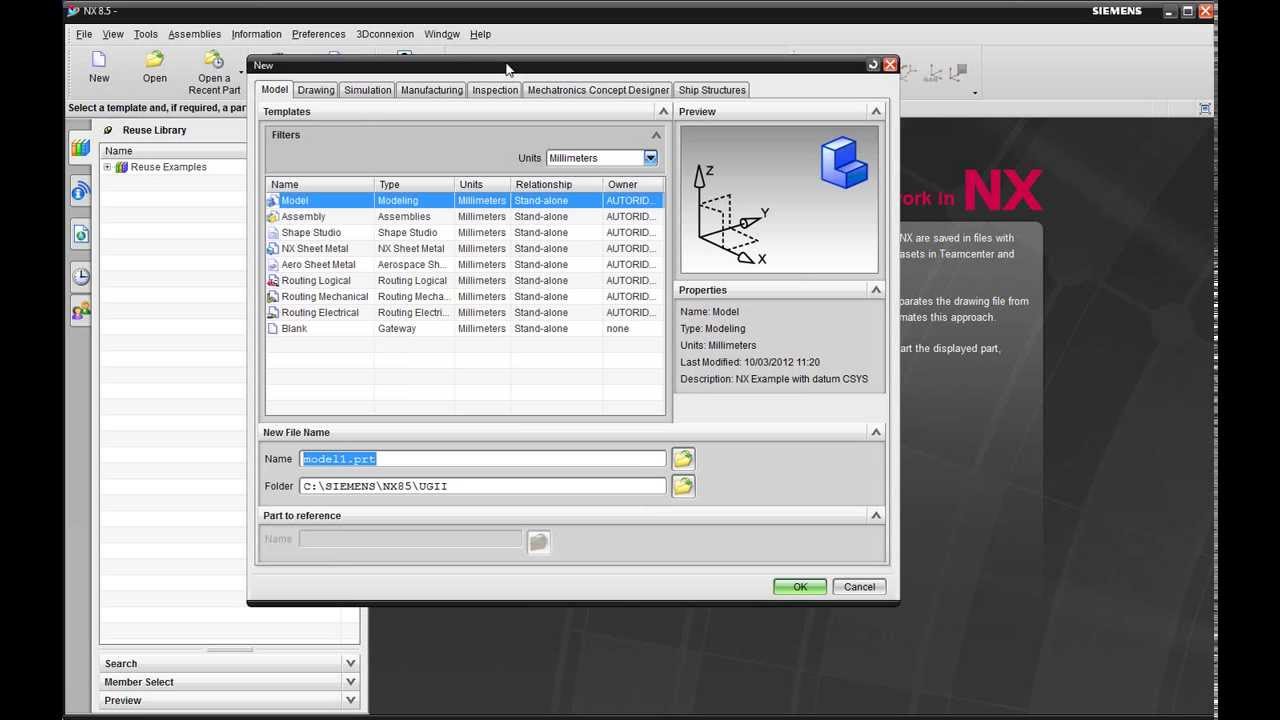Click the Routing Logical template icon
This screenshot has height=720, width=1280.
point(273,281)
